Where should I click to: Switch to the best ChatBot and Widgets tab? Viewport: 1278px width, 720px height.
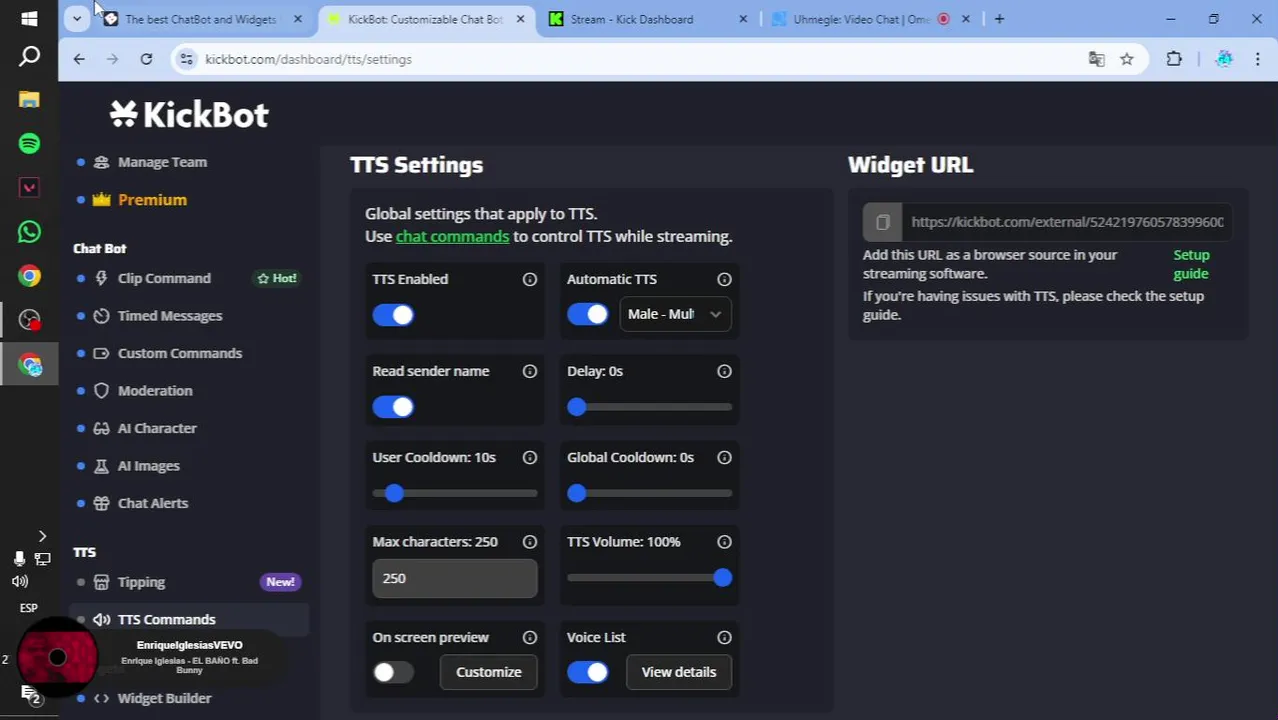[x=200, y=19]
